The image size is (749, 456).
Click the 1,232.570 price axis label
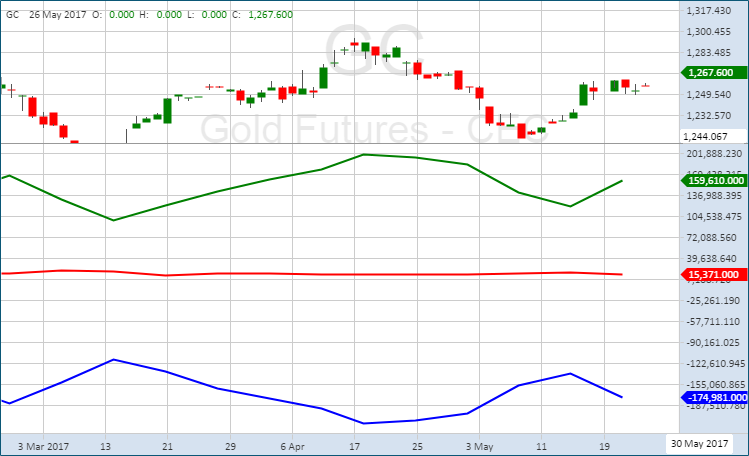[709, 116]
